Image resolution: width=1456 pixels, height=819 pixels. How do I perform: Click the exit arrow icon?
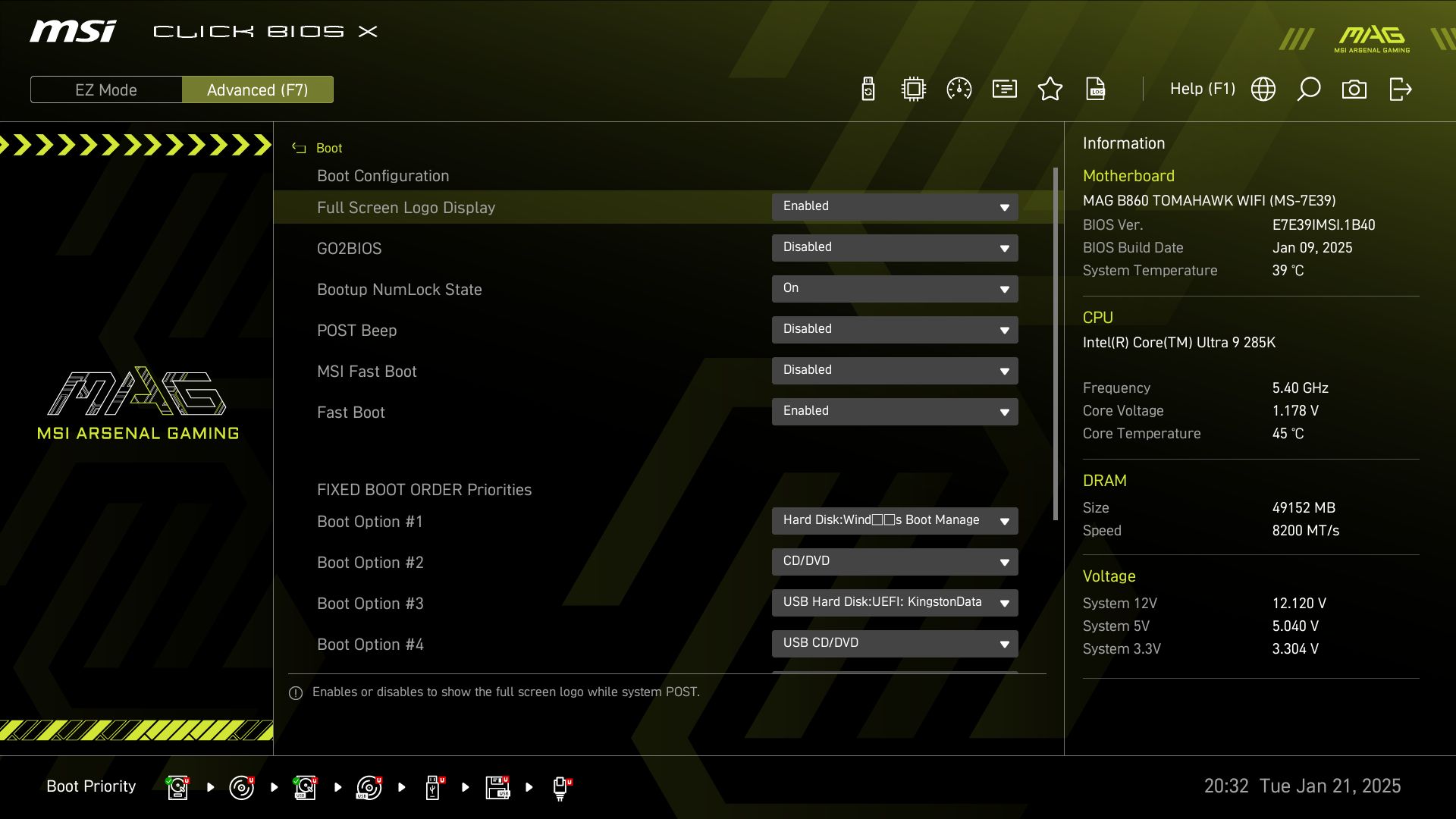(x=1401, y=89)
